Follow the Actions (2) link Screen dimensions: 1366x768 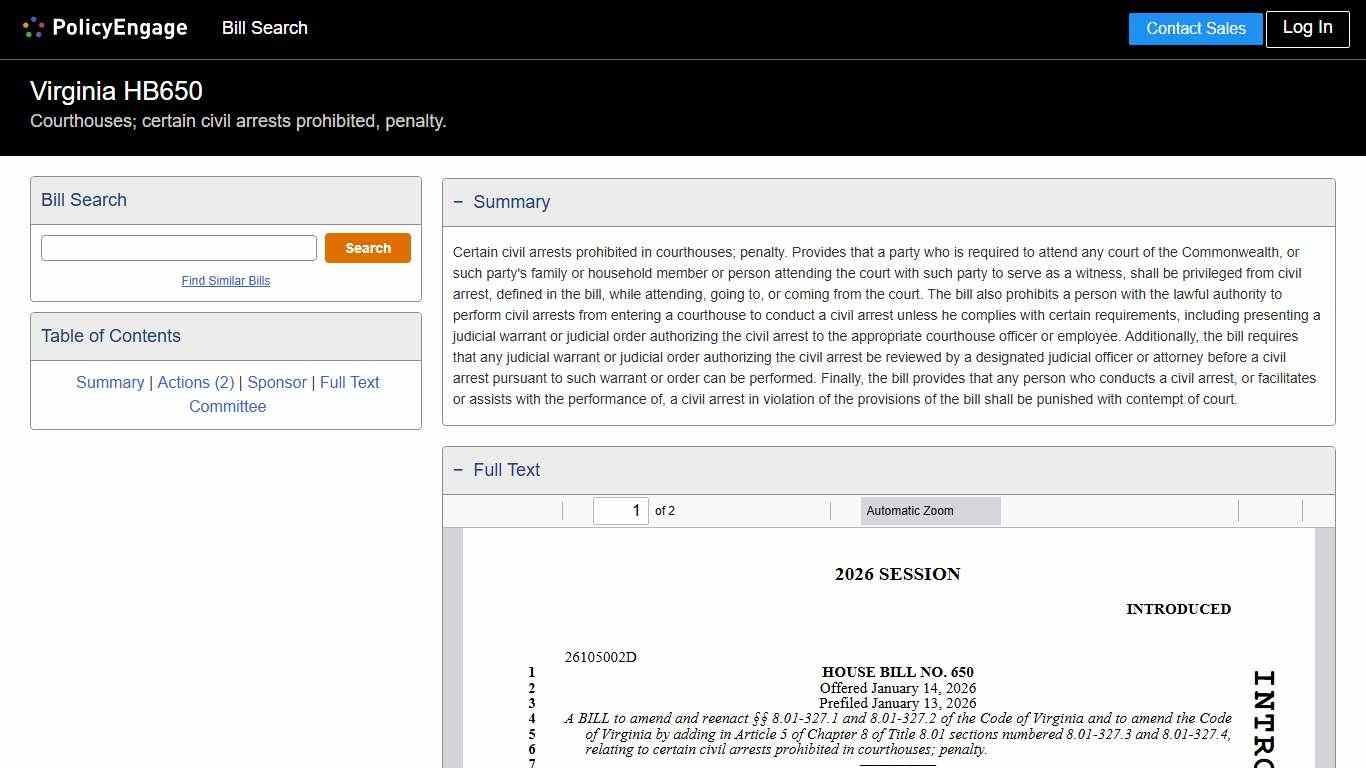click(x=196, y=382)
